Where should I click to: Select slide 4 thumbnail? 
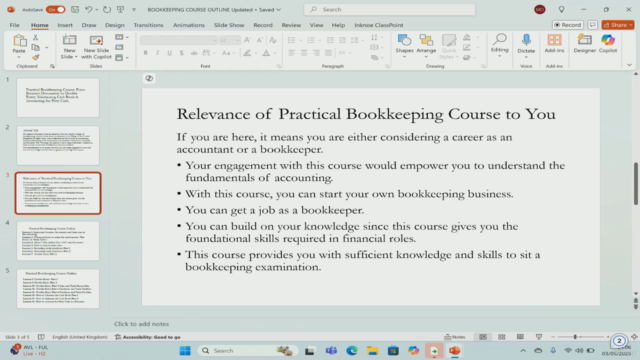[58, 241]
